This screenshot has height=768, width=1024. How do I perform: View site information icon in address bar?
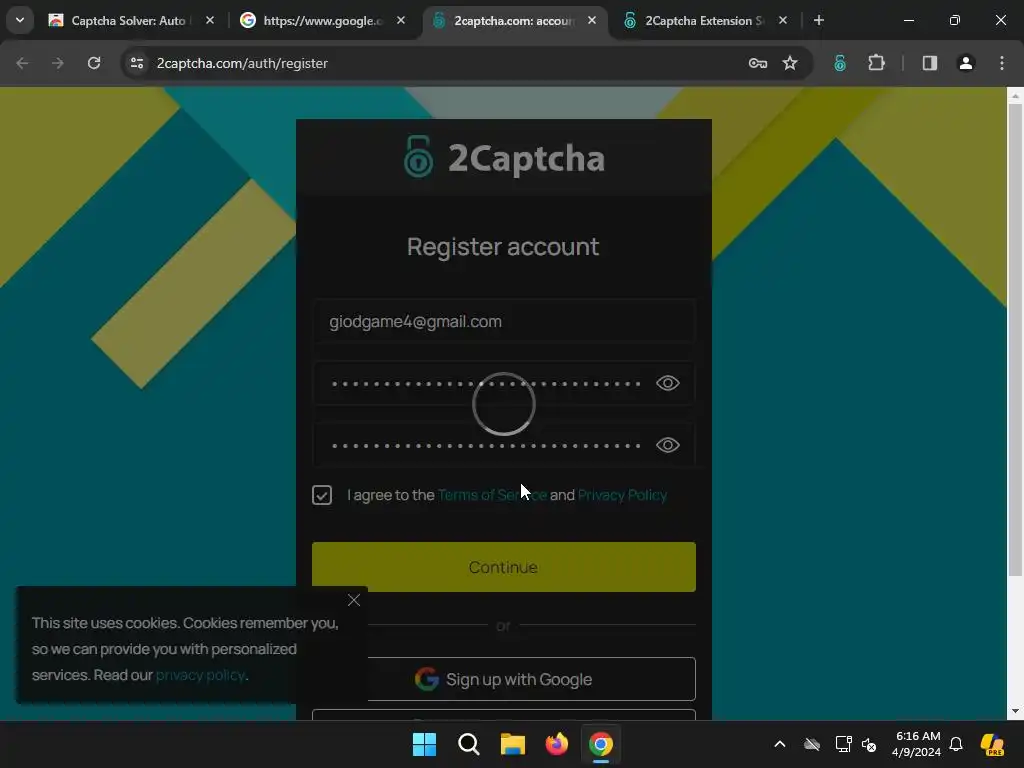(136, 63)
